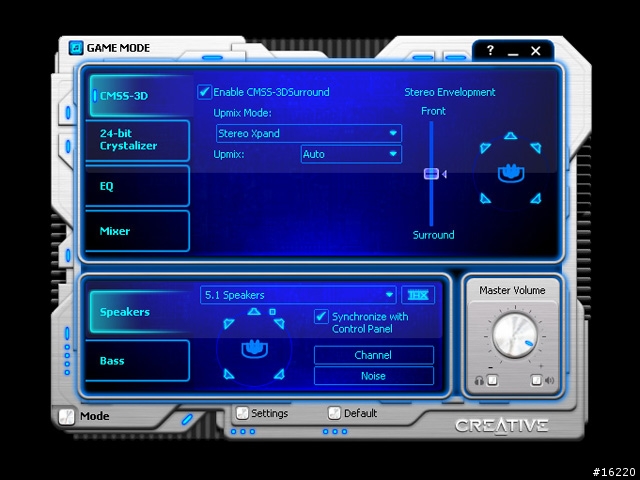
Task: Switch to the 24-bit Crystalizer tab
Action: click(x=138, y=140)
